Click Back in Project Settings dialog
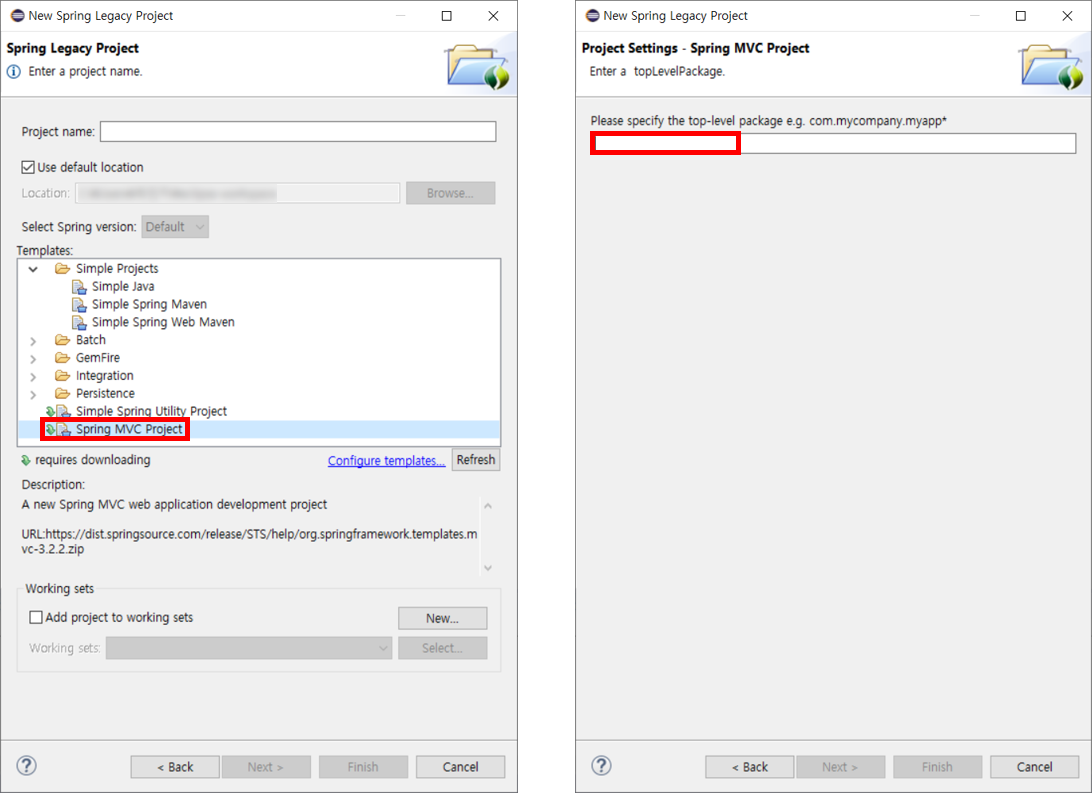Image resolution: width=1092 pixels, height=793 pixels. [749, 767]
